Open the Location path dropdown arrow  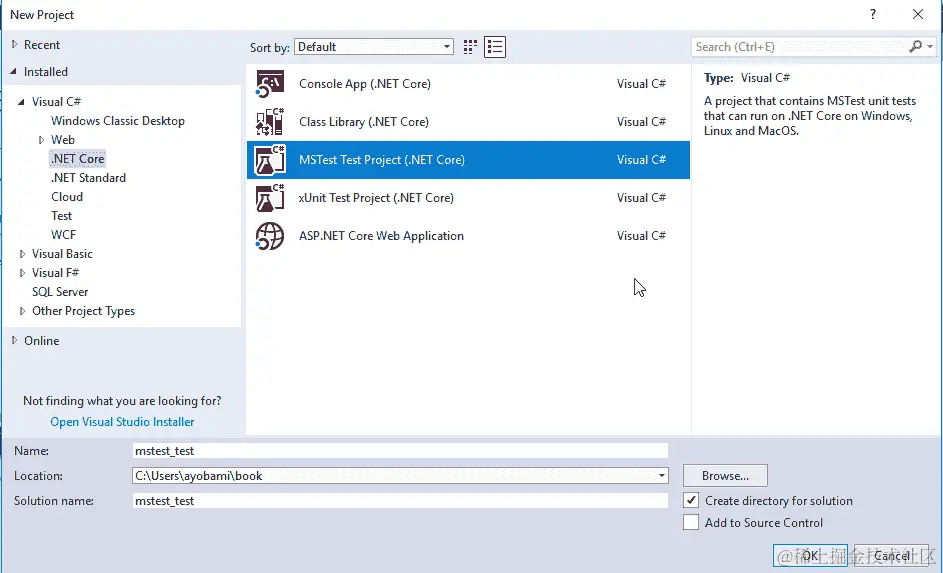coord(662,476)
